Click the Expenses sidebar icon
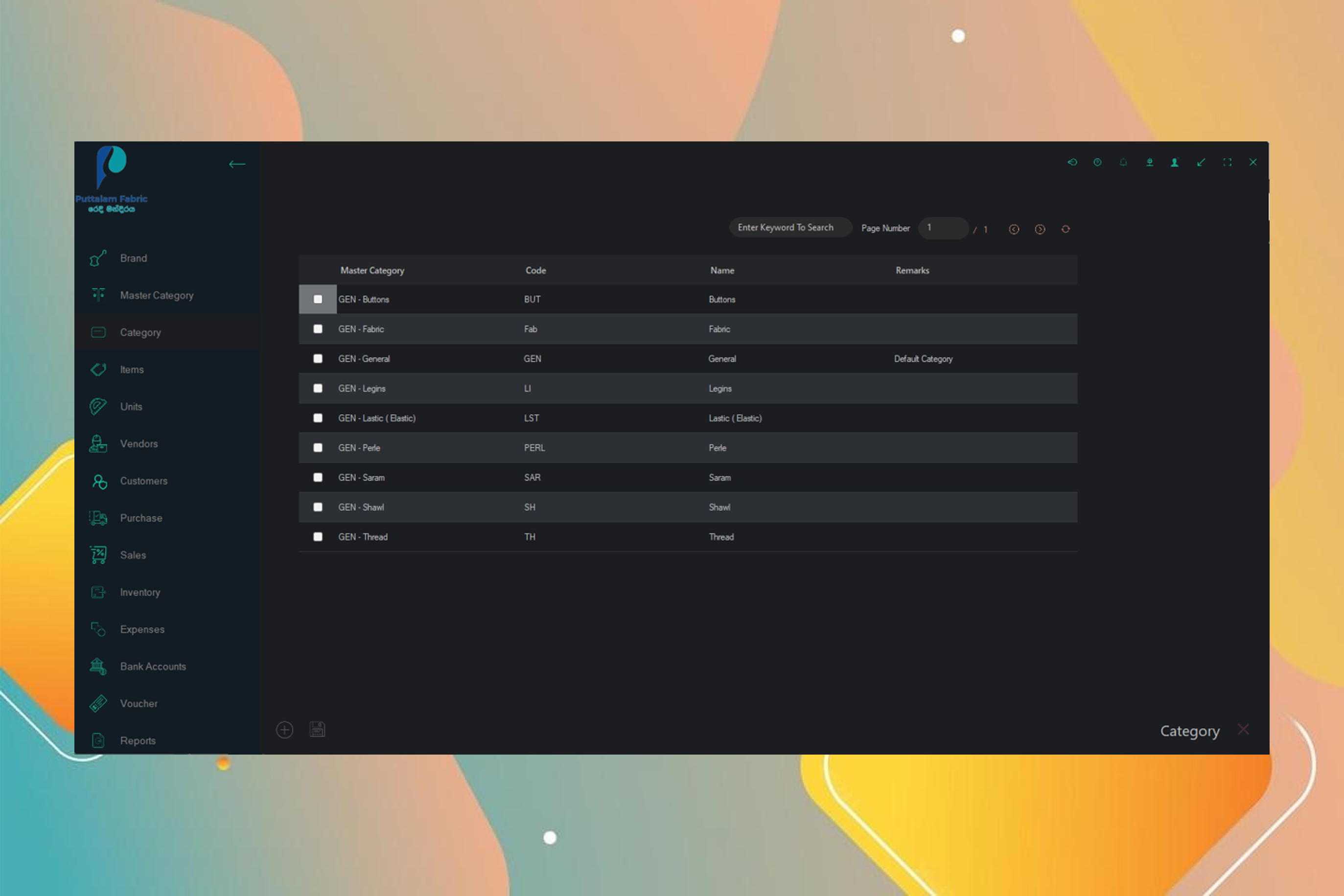Screen dimensions: 1344x896 click(98, 630)
